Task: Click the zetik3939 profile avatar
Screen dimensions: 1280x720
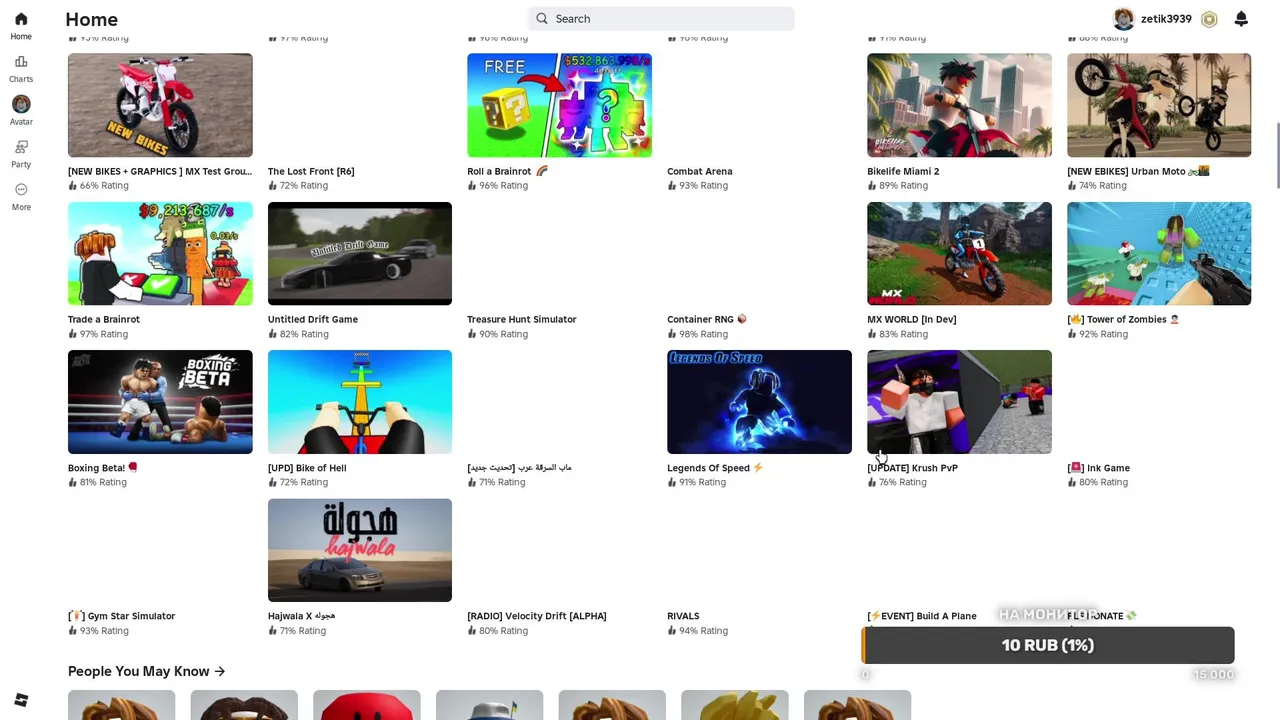Action: click(x=1124, y=19)
